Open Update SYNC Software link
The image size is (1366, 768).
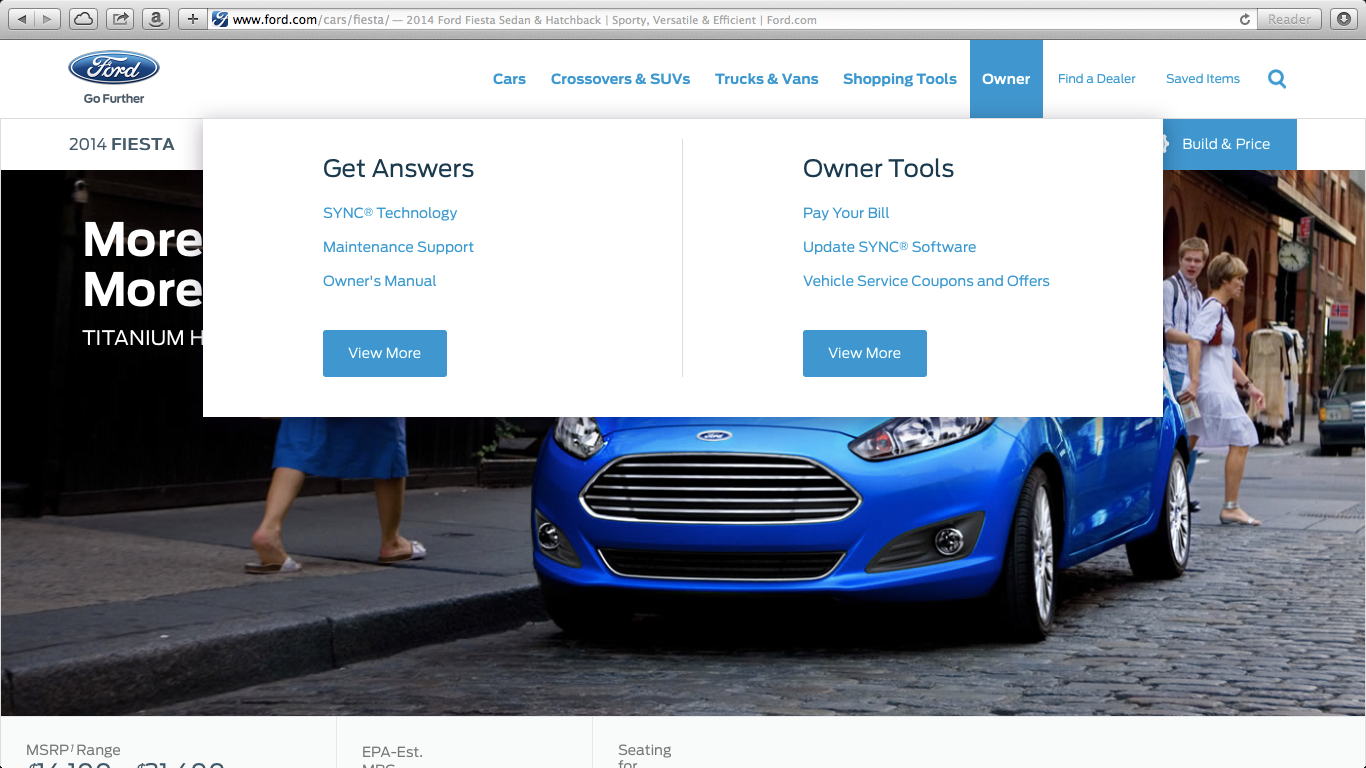(889, 247)
